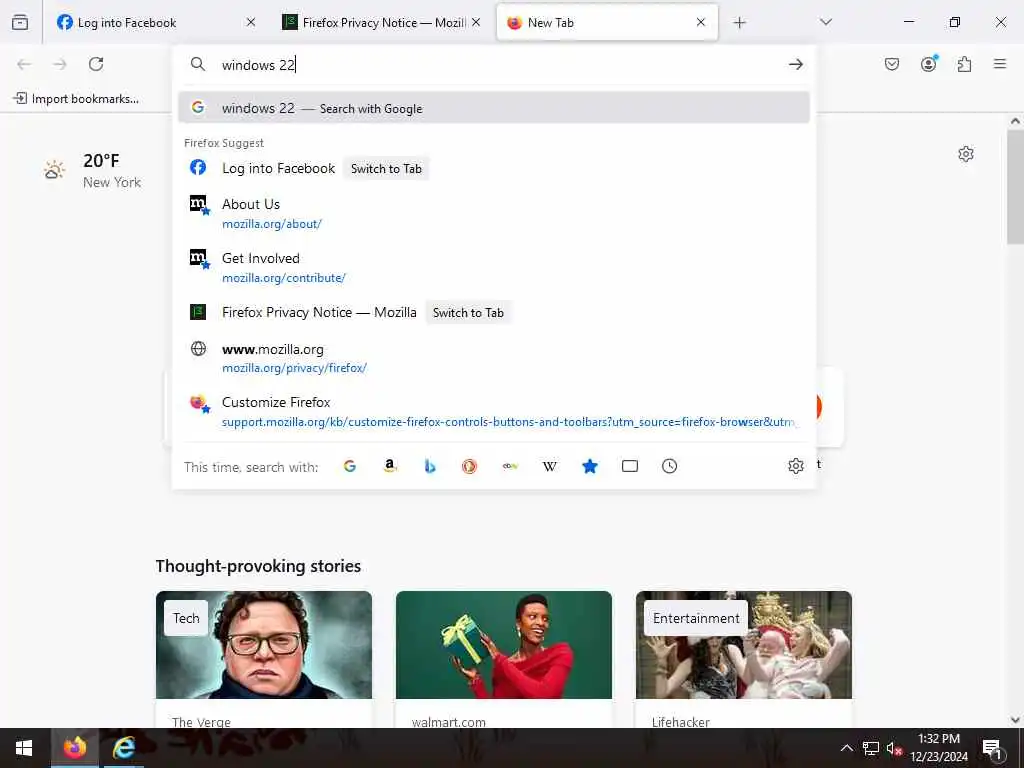Open Extensions puzzle icon

click(964, 64)
